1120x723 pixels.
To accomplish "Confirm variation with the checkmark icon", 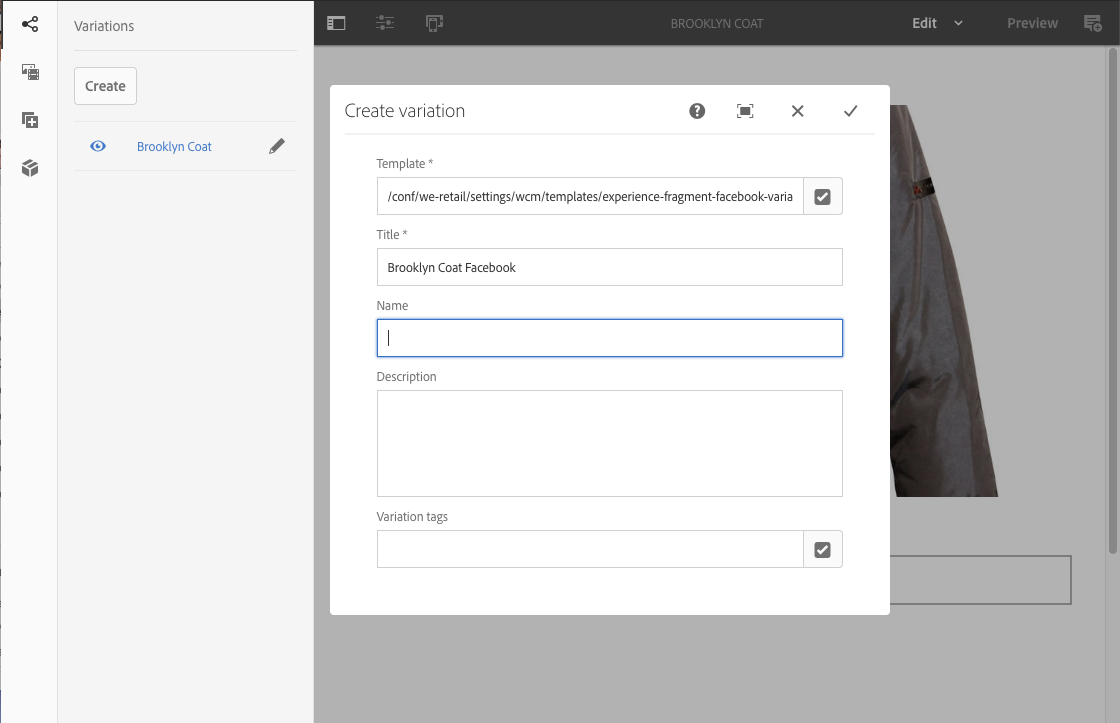I will 850,111.
